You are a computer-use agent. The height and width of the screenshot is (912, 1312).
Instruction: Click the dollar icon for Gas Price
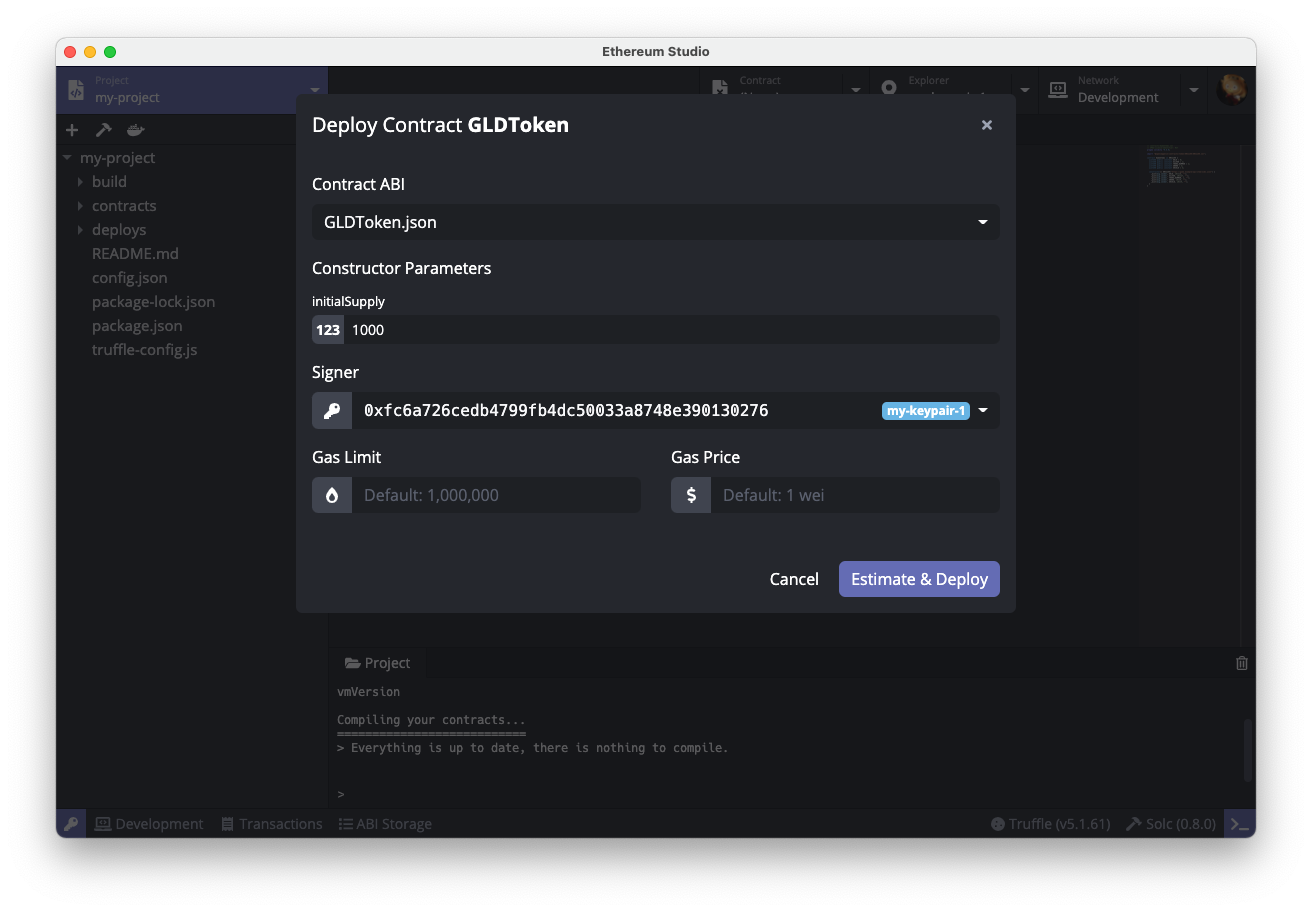click(691, 495)
